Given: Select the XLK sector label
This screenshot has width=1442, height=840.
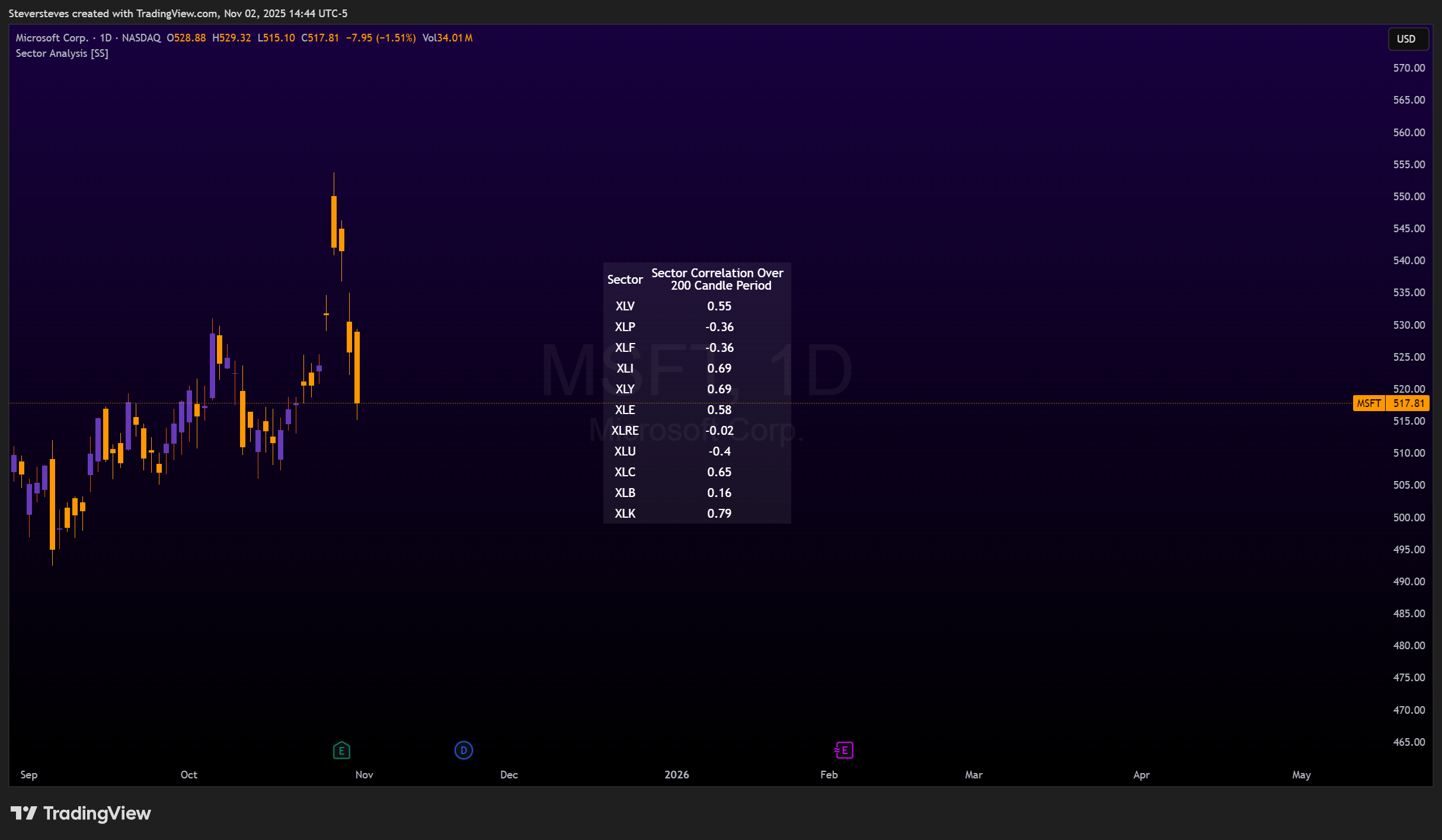Looking at the screenshot, I should coord(625,514).
